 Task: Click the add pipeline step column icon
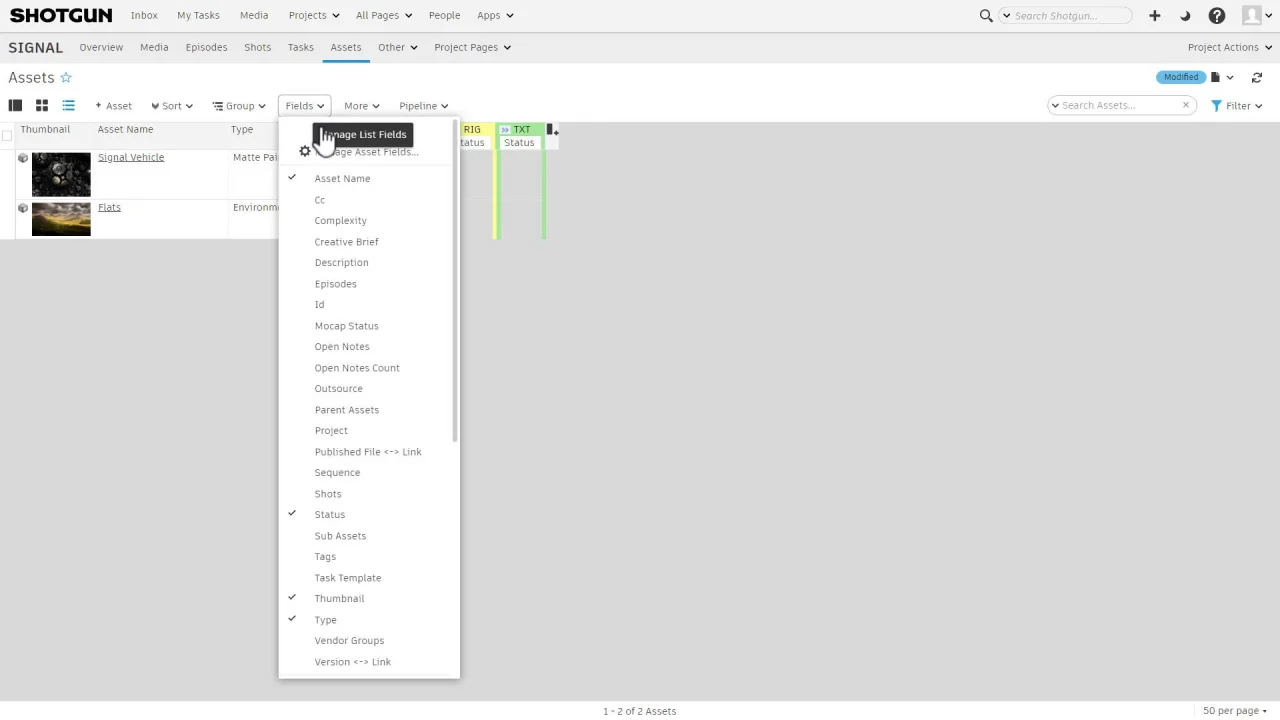coord(552,130)
